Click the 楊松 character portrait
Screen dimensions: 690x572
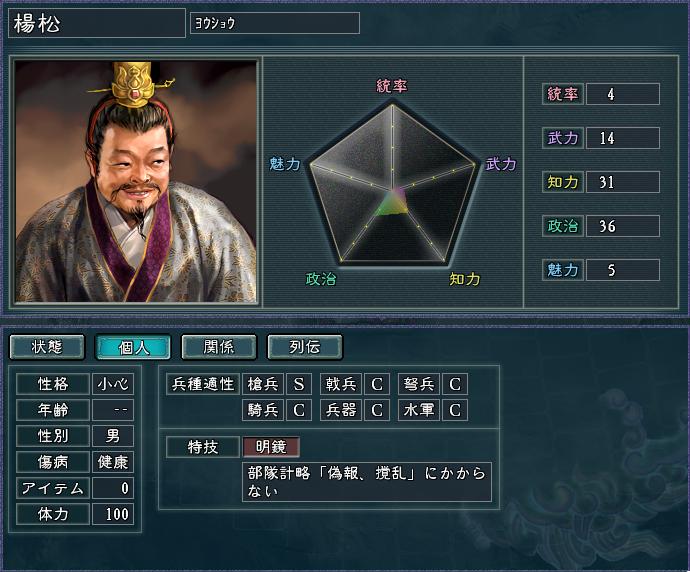[x=136, y=181]
